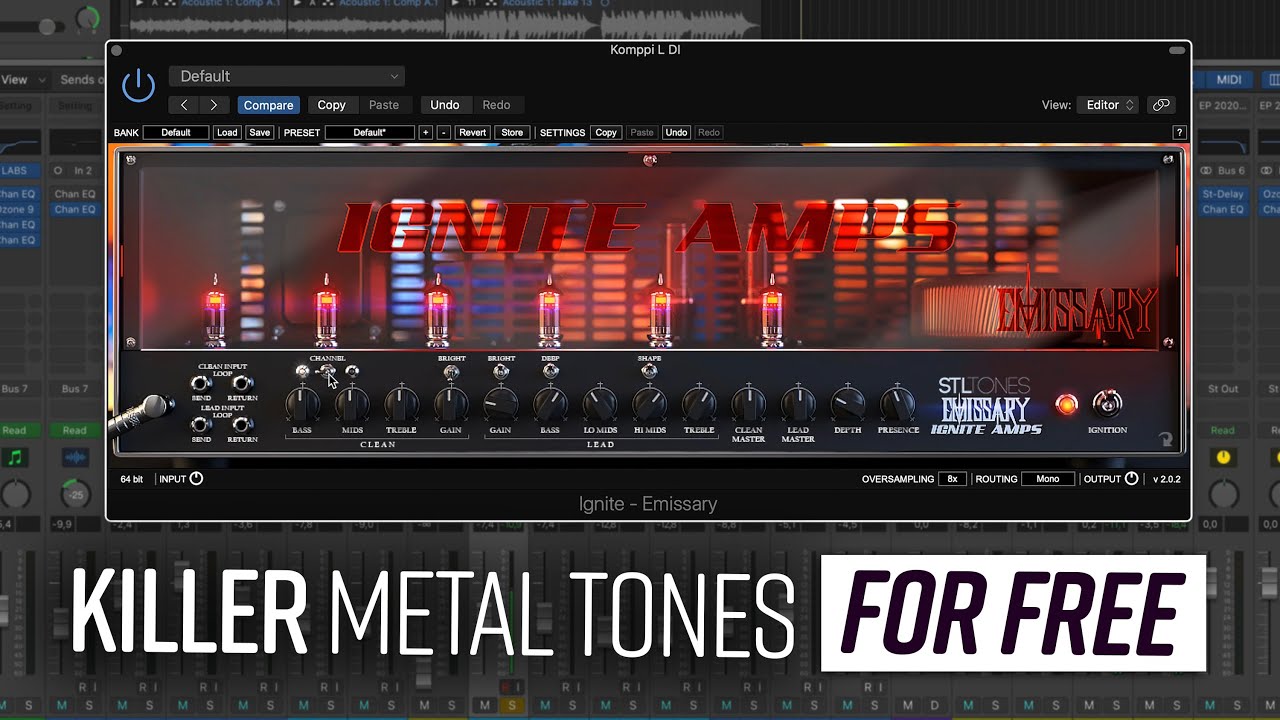This screenshot has height=720, width=1280.
Task: Click the Load bank button
Action: pyautogui.click(x=227, y=132)
